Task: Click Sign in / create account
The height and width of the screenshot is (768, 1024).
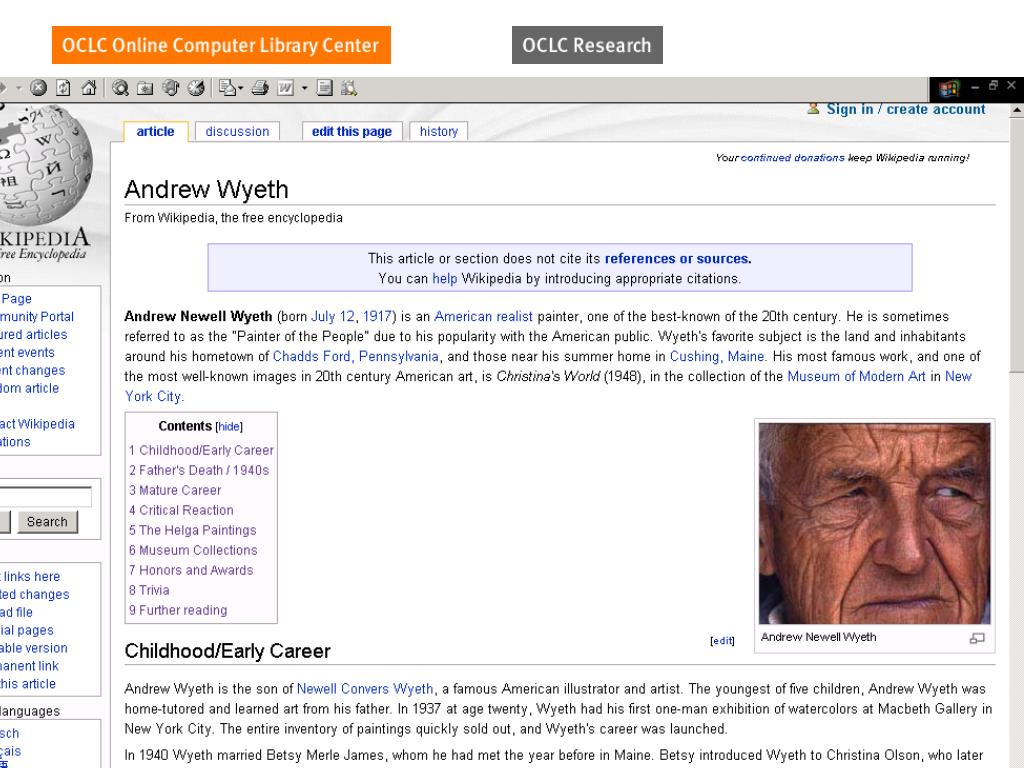Action: (906, 109)
